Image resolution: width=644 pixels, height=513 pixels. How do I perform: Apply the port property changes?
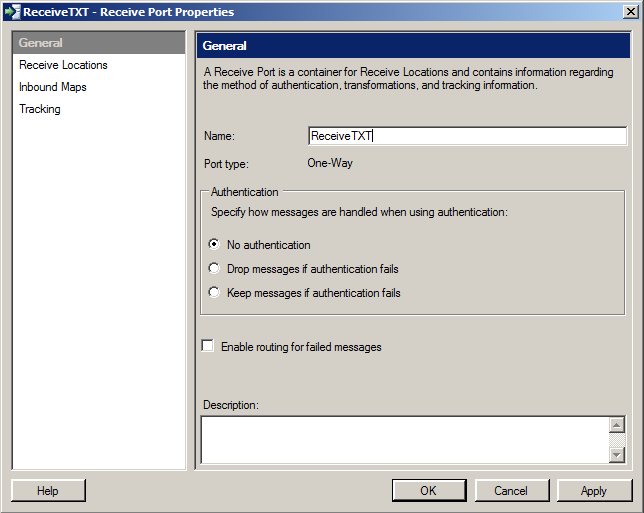tap(594, 490)
